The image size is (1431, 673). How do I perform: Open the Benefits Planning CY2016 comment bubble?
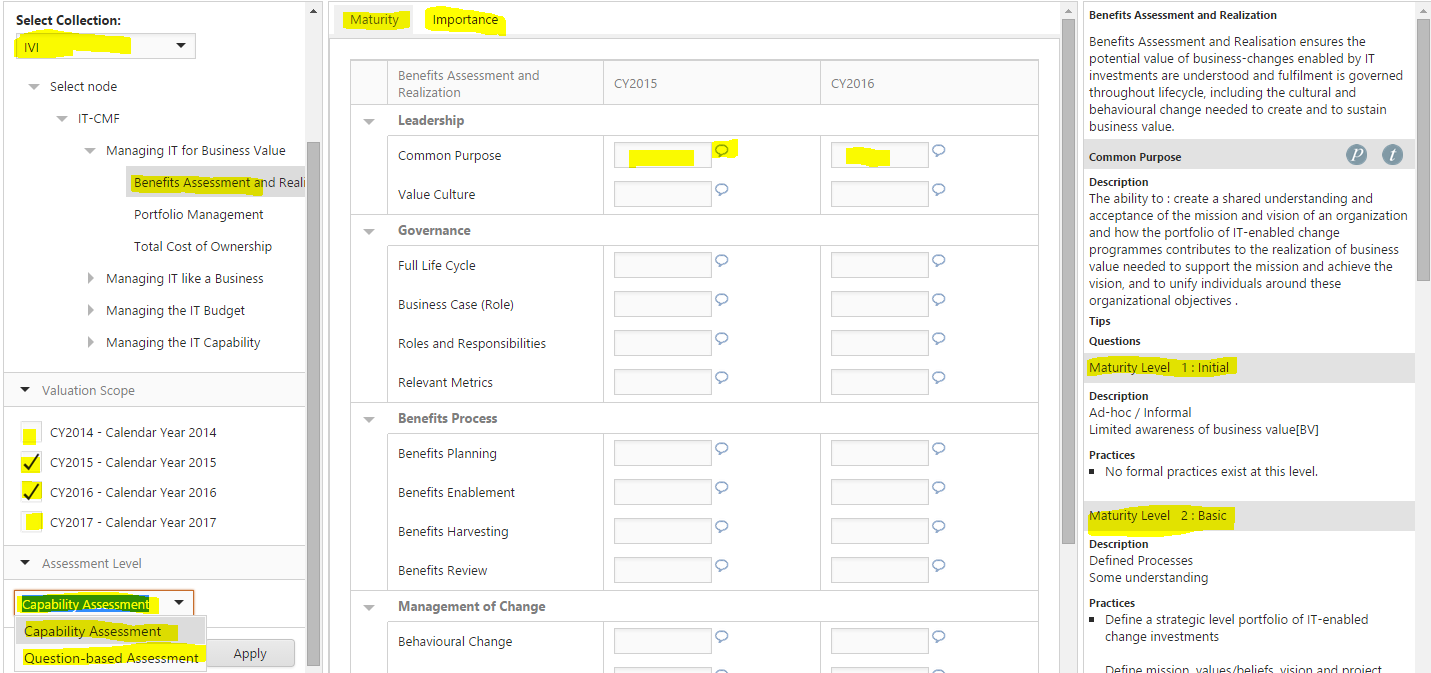[x=938, y=448]
